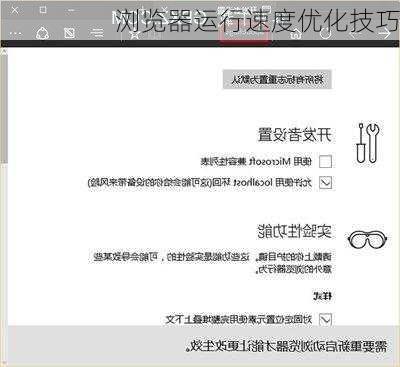
Task: Click the bright white arrow navigation button
Action: pyautogui.click(x=384, y=33)
